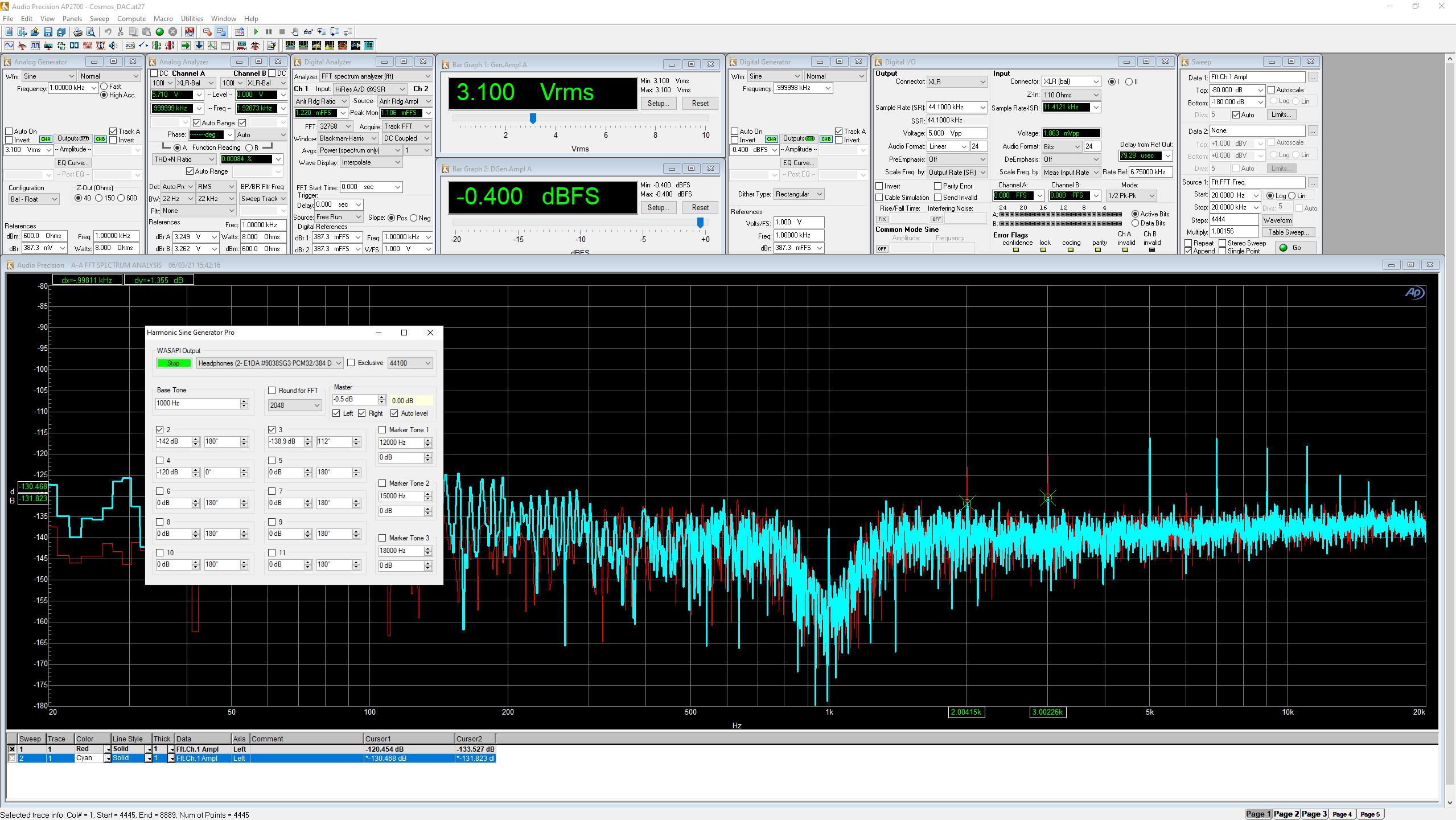
Task: Select the Neg slope radio in Digital Analyzer
Action: click(x=414, y=218)
